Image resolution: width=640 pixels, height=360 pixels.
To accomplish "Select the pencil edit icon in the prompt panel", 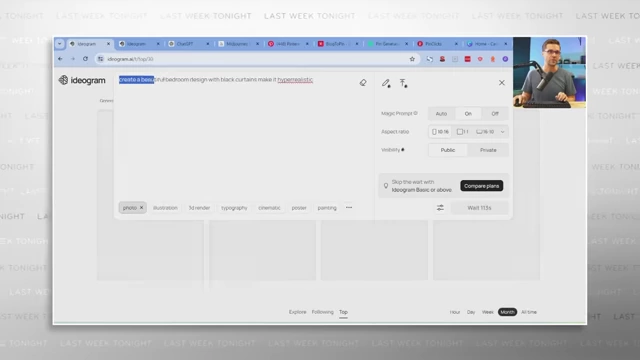I will pyautogui.click(x=386, y=83).
